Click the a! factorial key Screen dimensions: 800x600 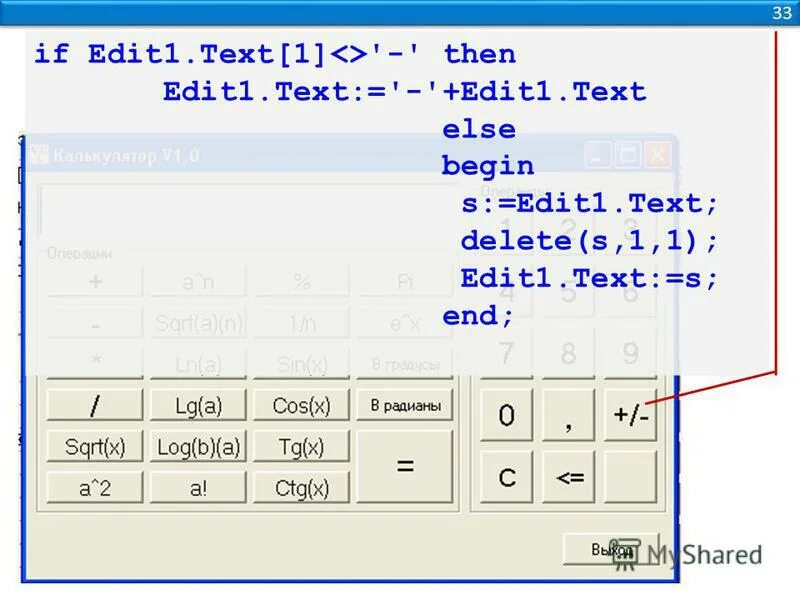point(197,487)
